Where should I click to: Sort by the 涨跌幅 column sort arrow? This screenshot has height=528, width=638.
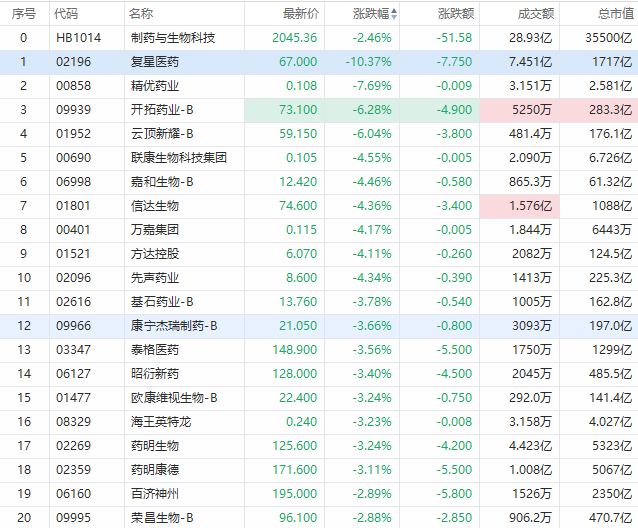(x=394, y=14)
